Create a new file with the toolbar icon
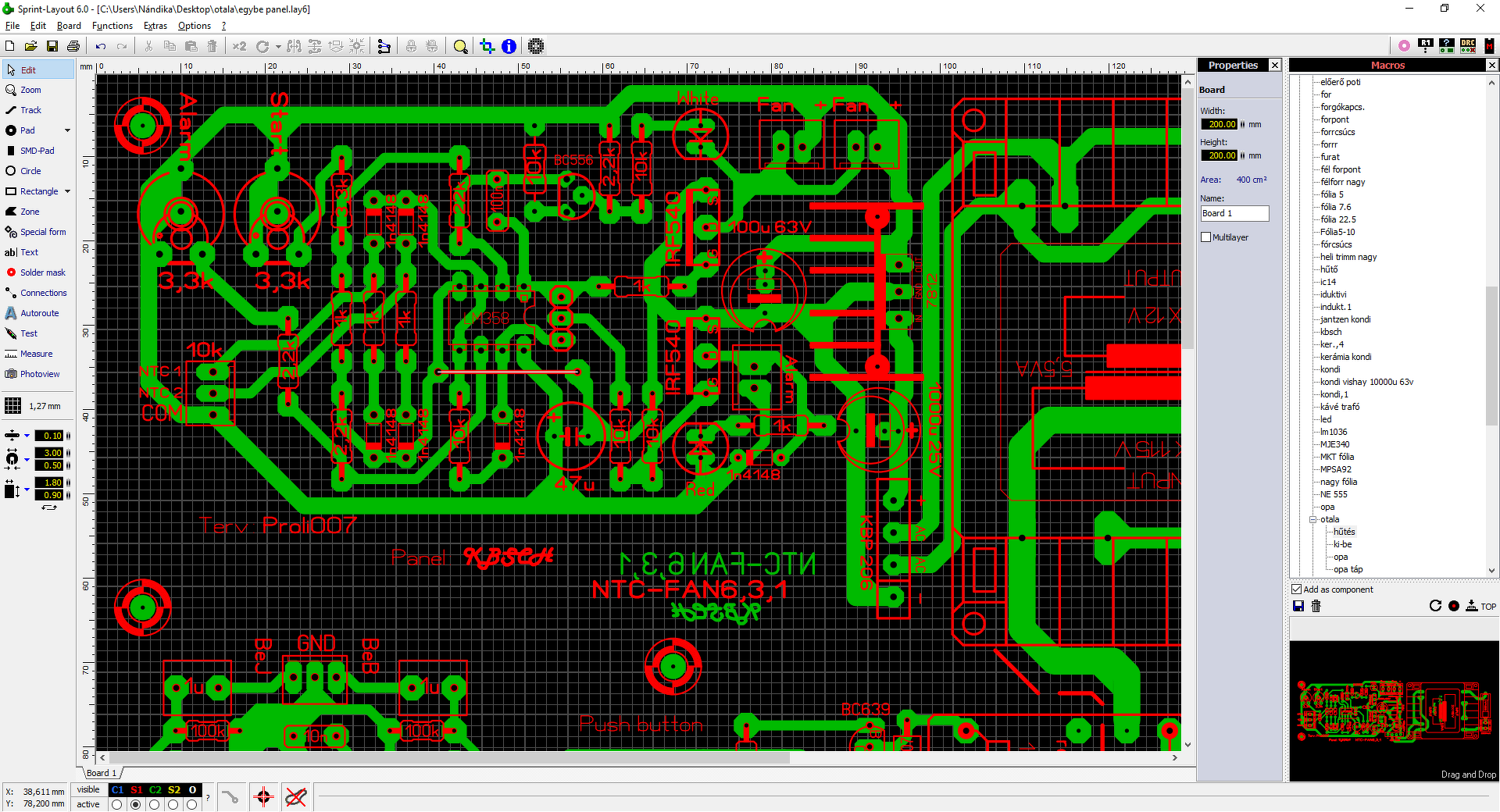This screenshot has width=1500, height=812. [10, 46]
